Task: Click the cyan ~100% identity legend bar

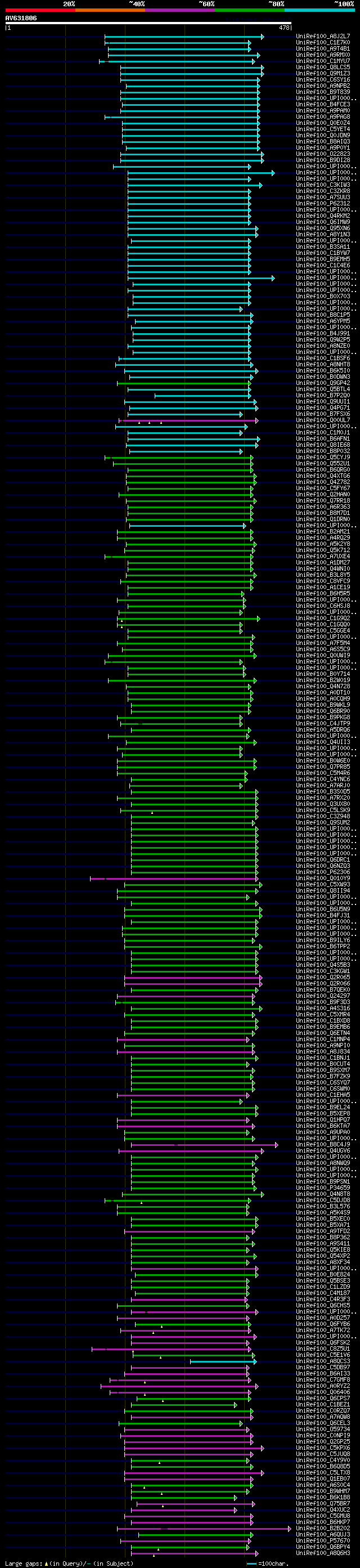Action: point(319,10)
